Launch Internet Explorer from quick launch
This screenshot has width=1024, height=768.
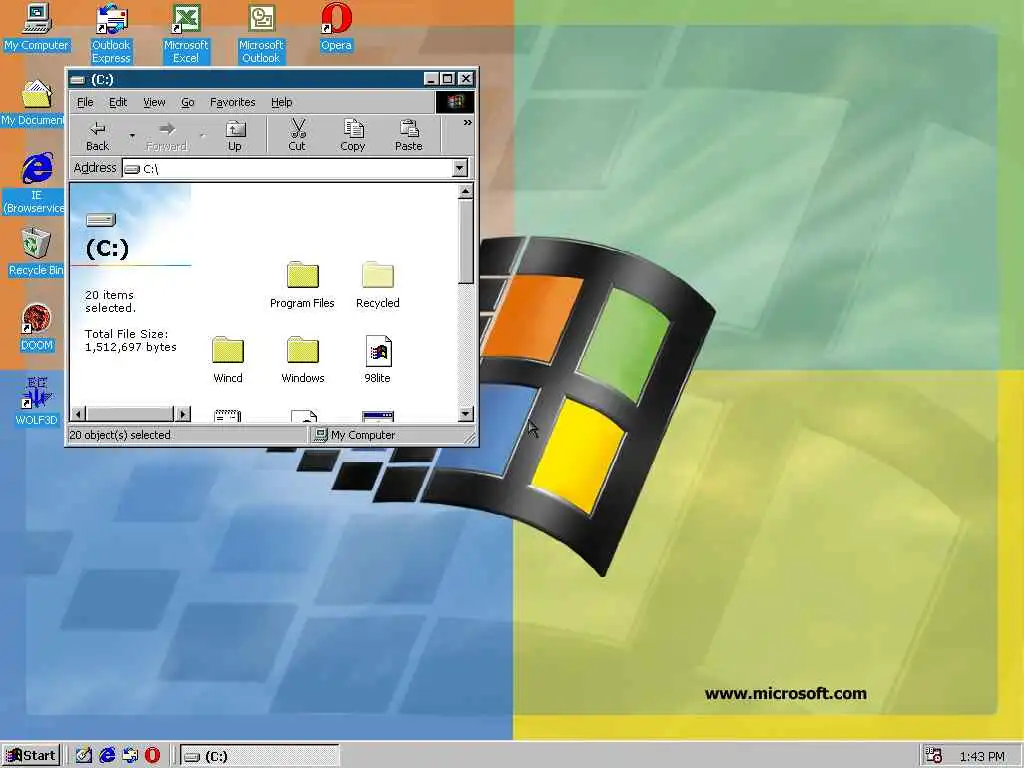click(106, 755)
